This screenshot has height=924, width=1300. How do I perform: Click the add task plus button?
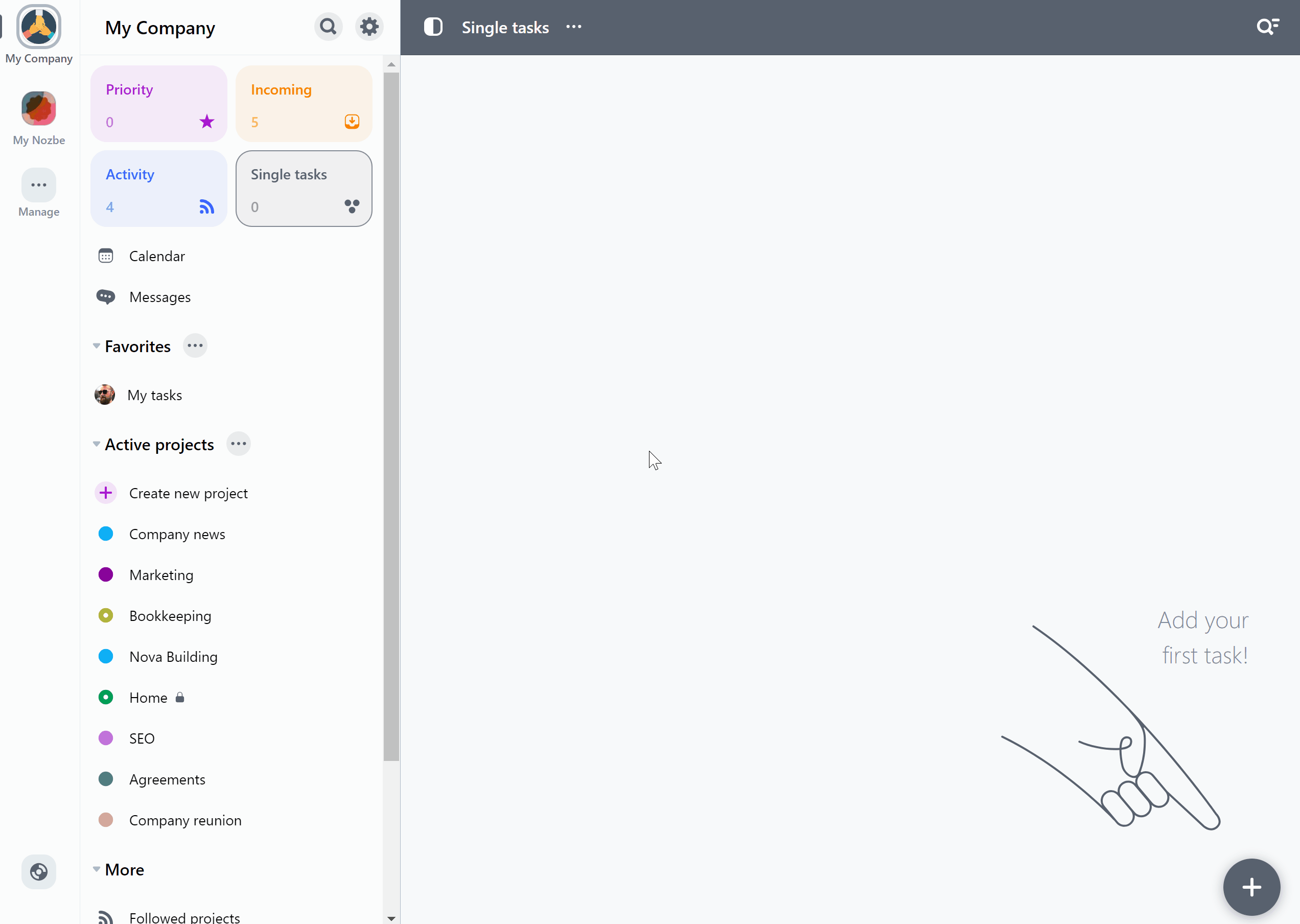[x=1252, y=886]
